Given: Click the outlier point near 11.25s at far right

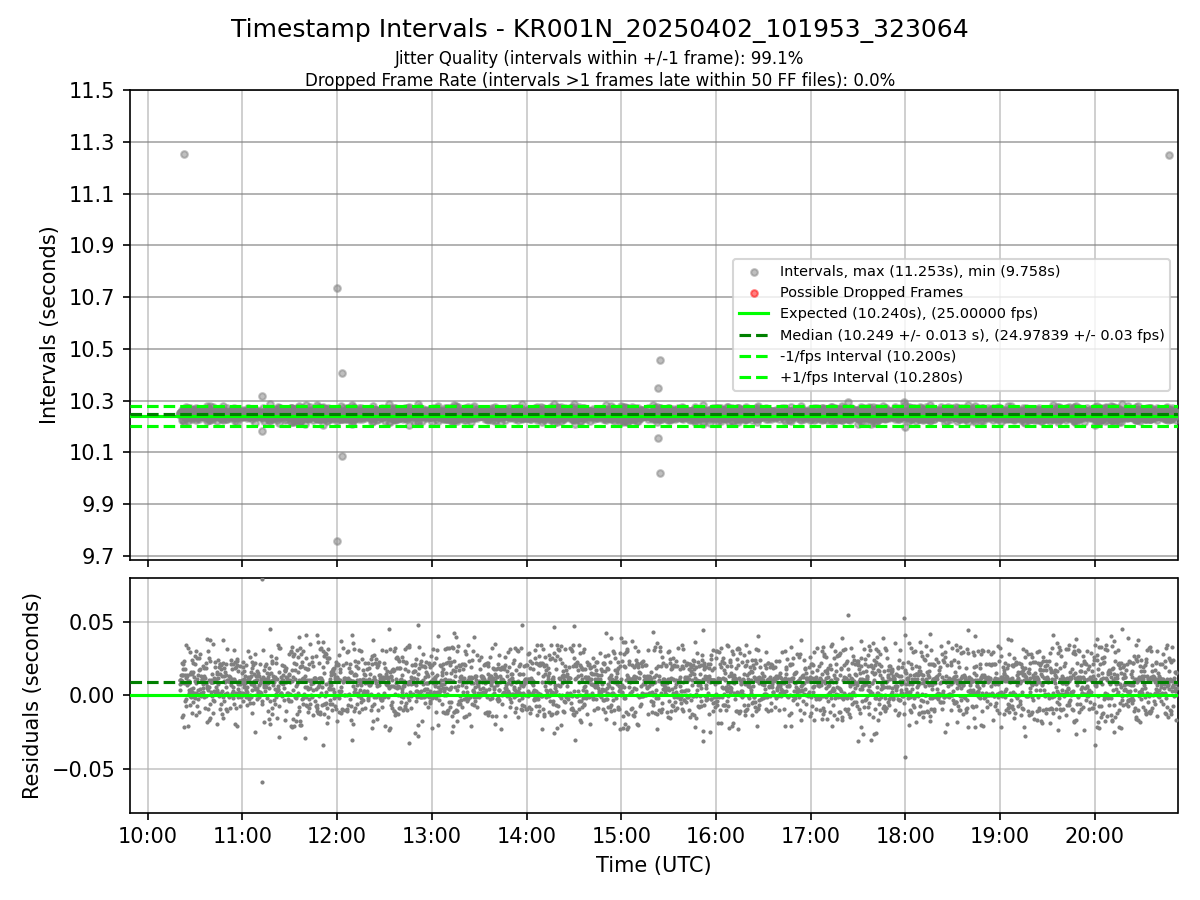Looking at the screenshot, I should (1169, 155).
